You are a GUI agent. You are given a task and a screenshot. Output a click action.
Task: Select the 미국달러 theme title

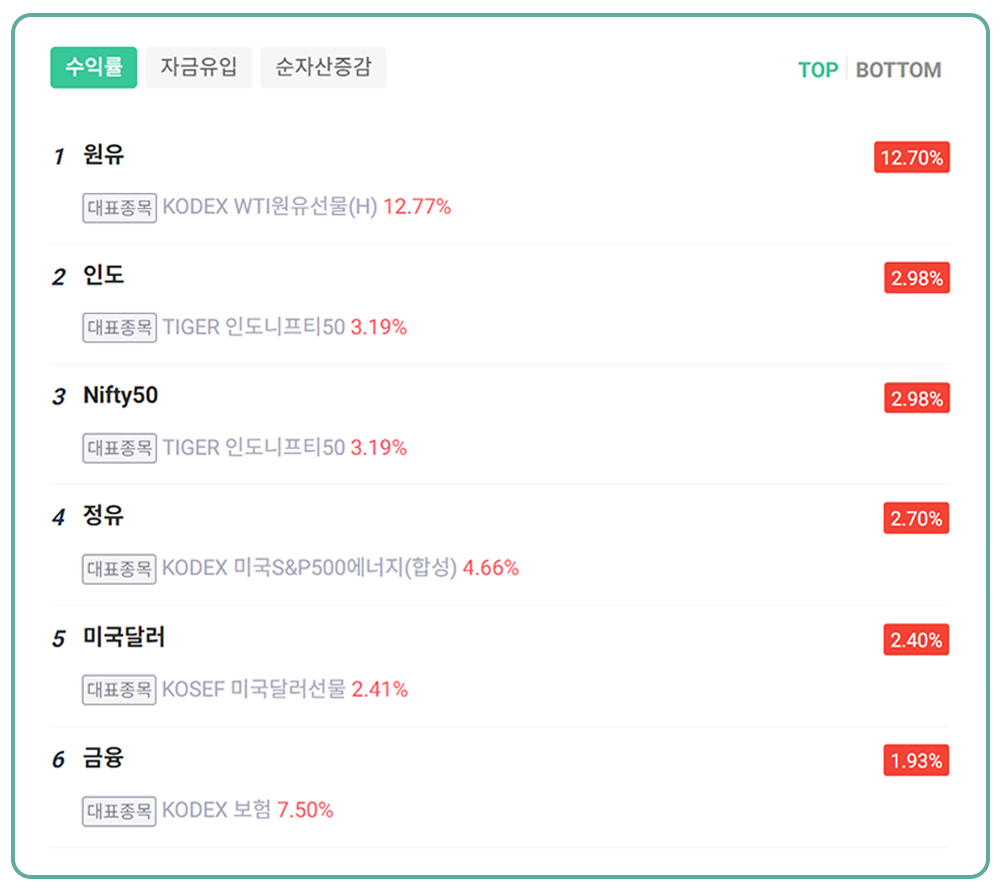point(124,637)
